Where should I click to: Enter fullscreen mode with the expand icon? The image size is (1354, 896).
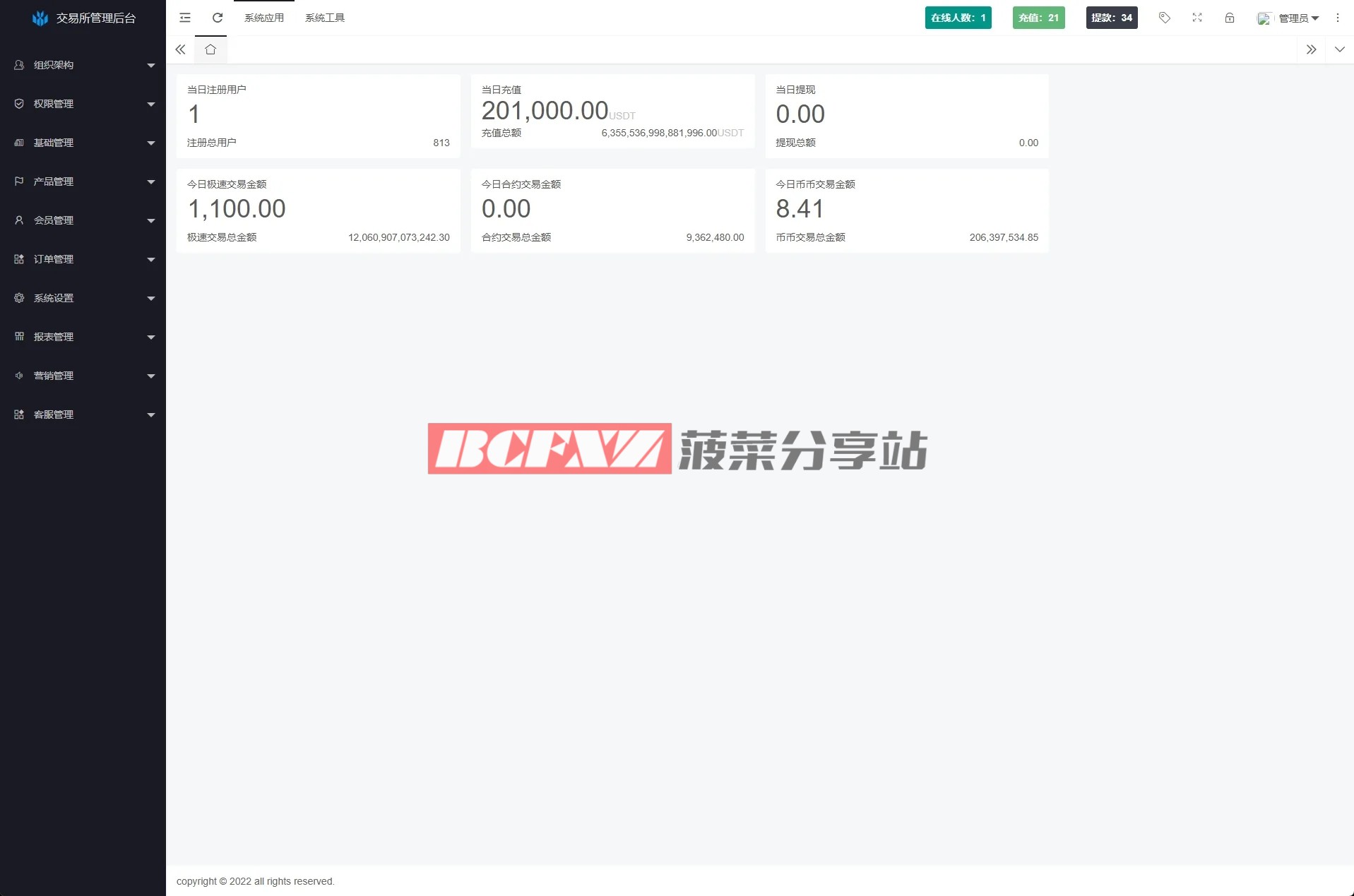coord(1196,18)
